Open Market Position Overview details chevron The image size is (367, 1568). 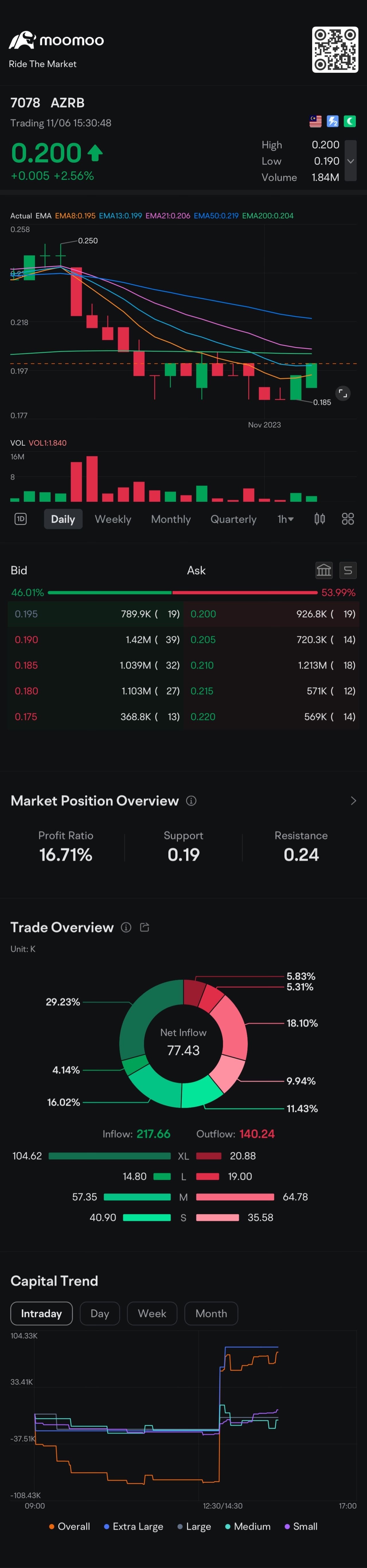pyautogui.click(x=353, y=801)
